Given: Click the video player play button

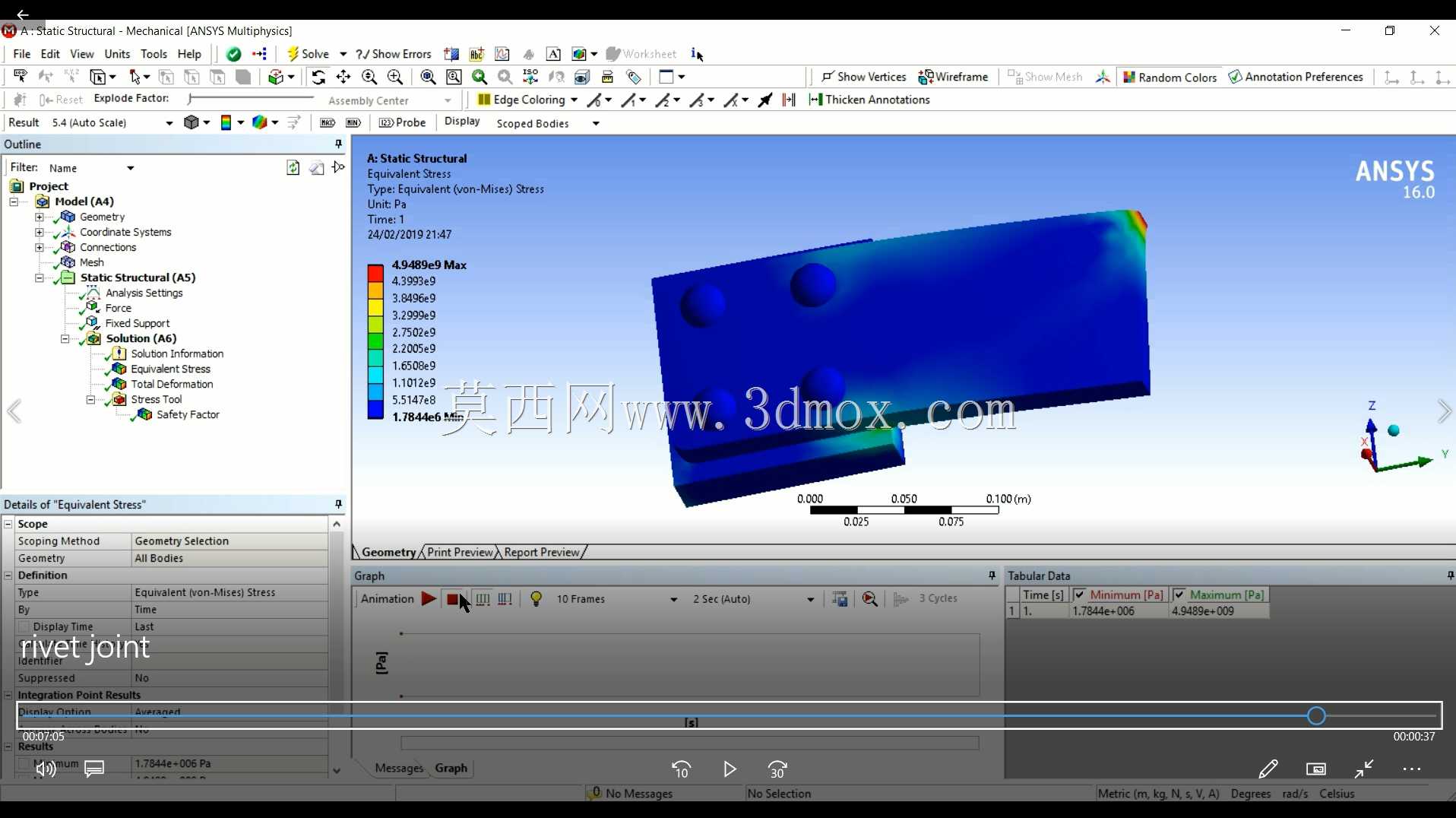Looking at the screenshot, I should [x=730, y=769].
